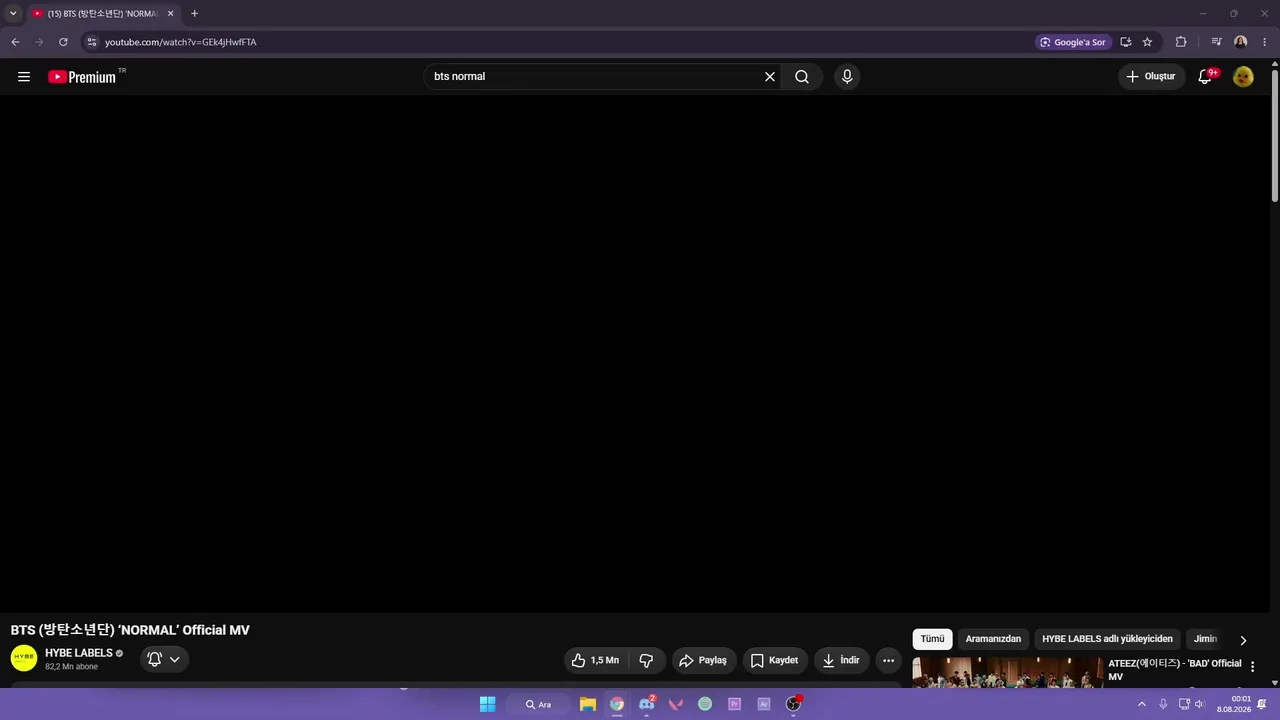This screenshot has width=1280, height=720.
Task: Click Kaydet save button
Action: click(775, 660)
